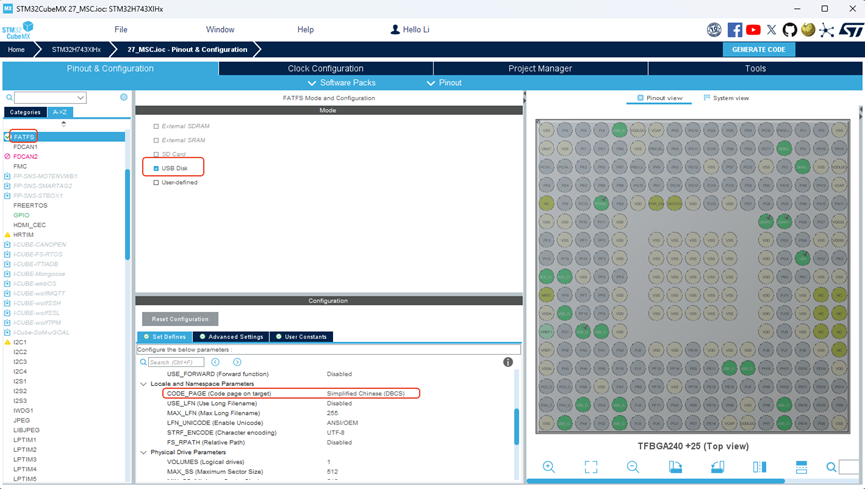
Task: Rotate chip clockwise icon
Action: pyautogui.click(x=675, y=467)
